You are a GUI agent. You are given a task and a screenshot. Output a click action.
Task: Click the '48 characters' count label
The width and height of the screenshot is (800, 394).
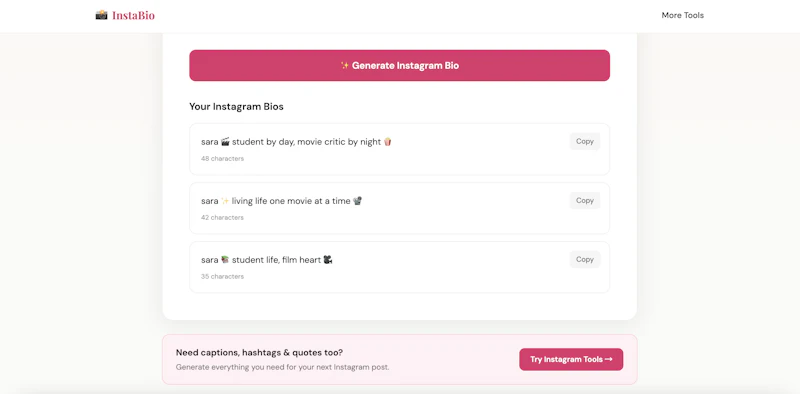click(x=222, y=159)
